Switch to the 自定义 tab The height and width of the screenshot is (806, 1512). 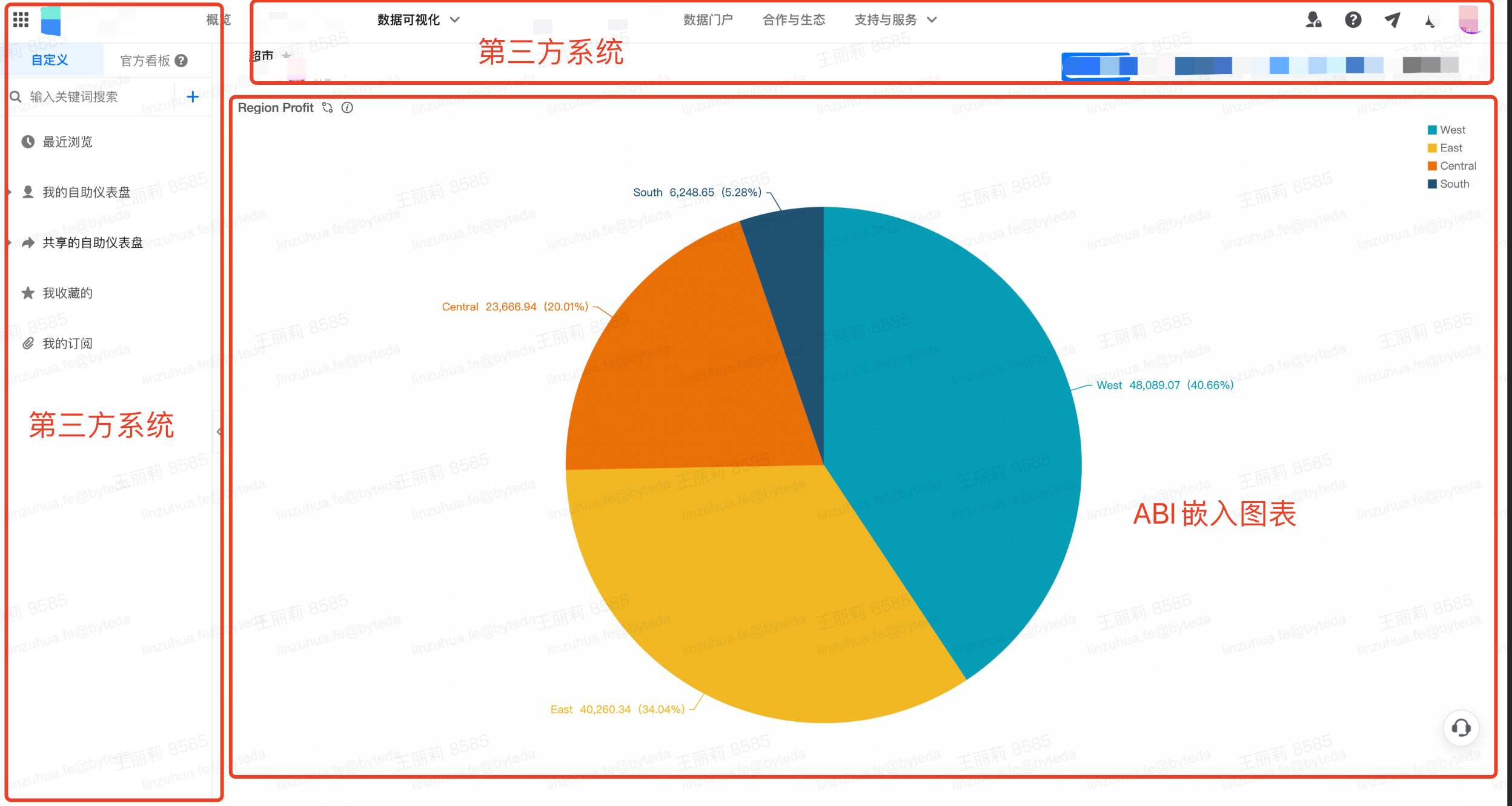[x=50, y=60]
